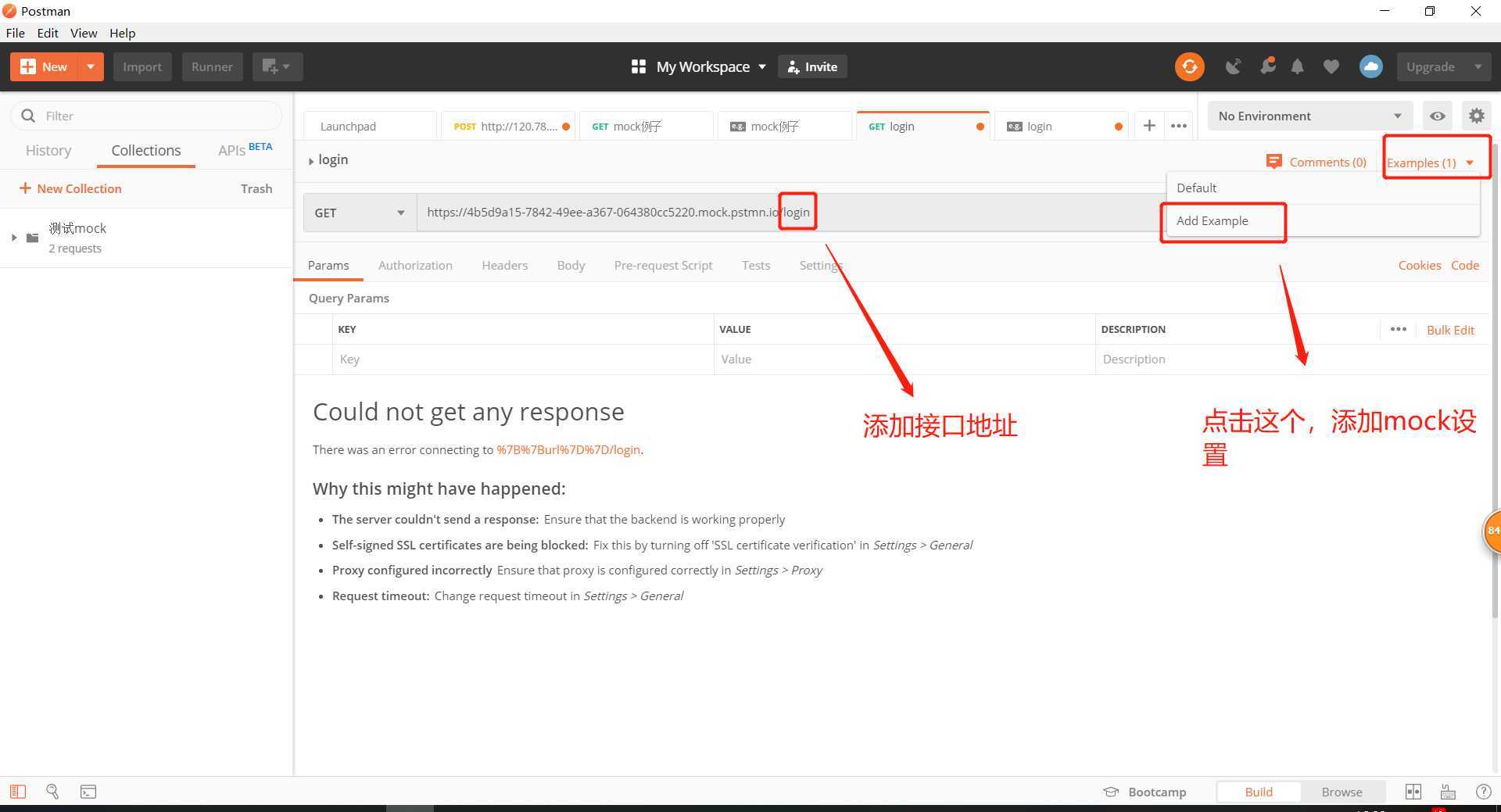The image size is (1501, 812).
Task: Open find and replace icon in status bar
Action: pyautogui.click(x=52, y=792)
